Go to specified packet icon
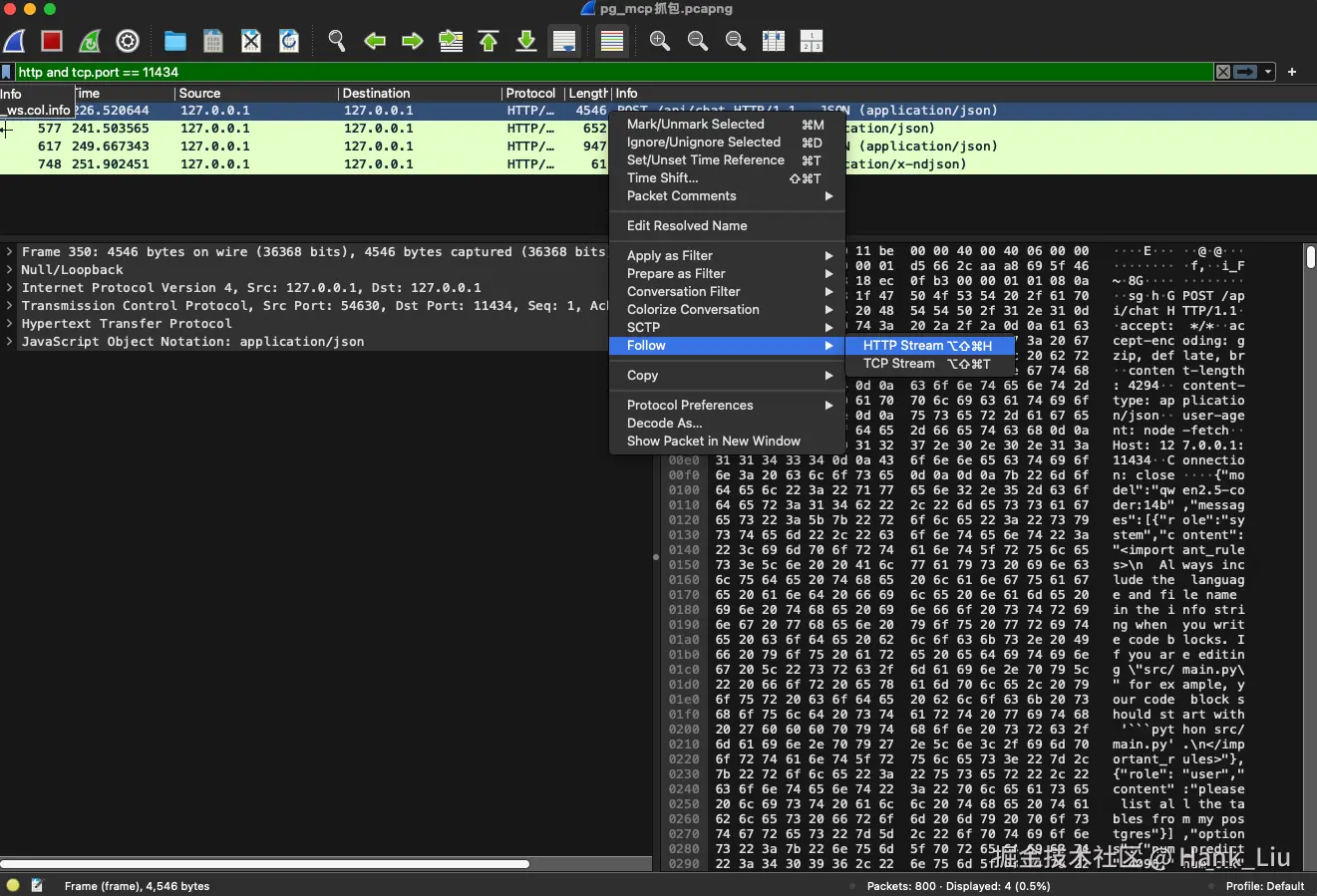This screenshot has width=1317, height=896. (451, 41)
